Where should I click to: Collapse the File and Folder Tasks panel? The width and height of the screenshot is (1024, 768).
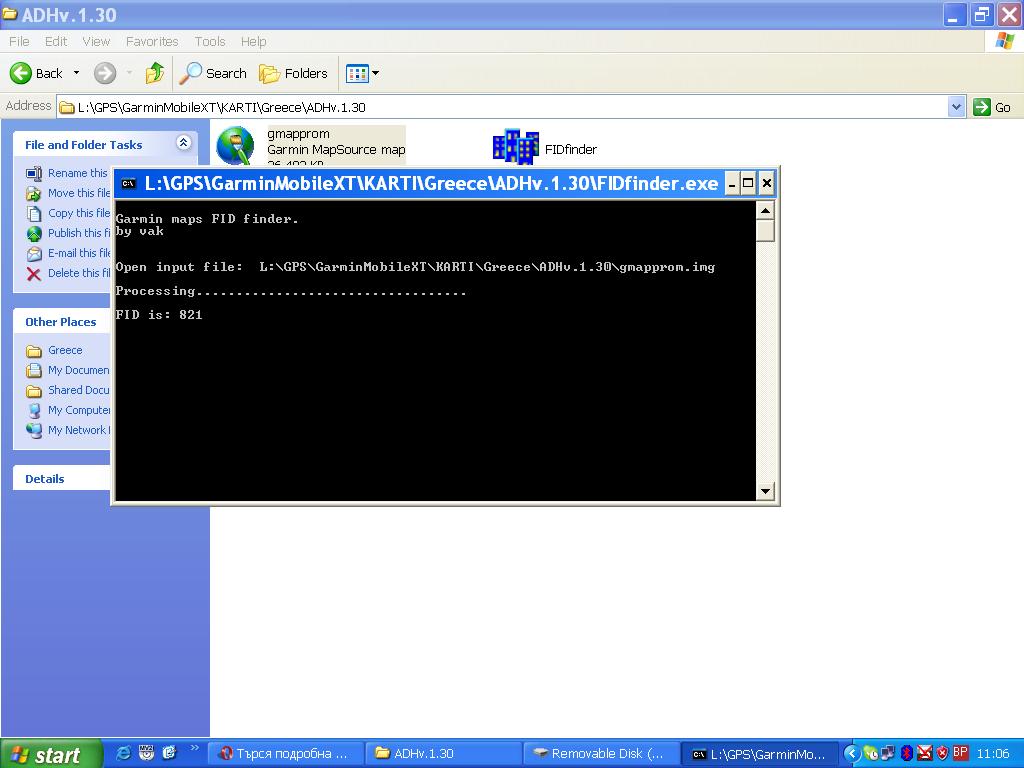point(183,144)
